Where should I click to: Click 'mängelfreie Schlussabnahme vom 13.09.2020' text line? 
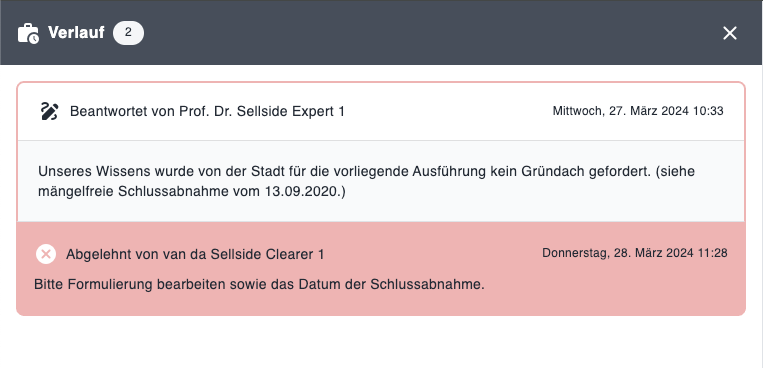192,191
